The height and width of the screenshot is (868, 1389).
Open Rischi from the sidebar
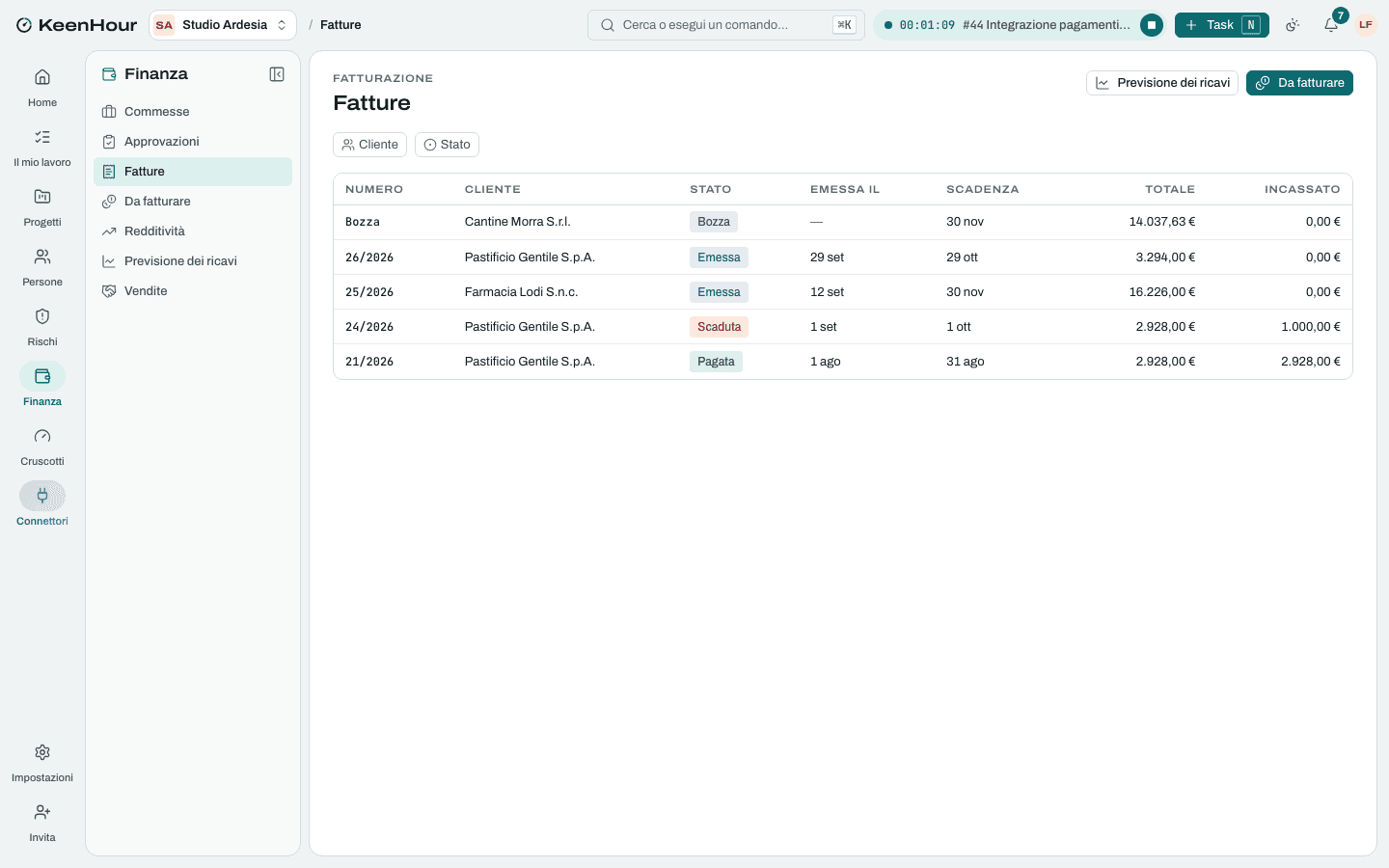click(42, 327)
